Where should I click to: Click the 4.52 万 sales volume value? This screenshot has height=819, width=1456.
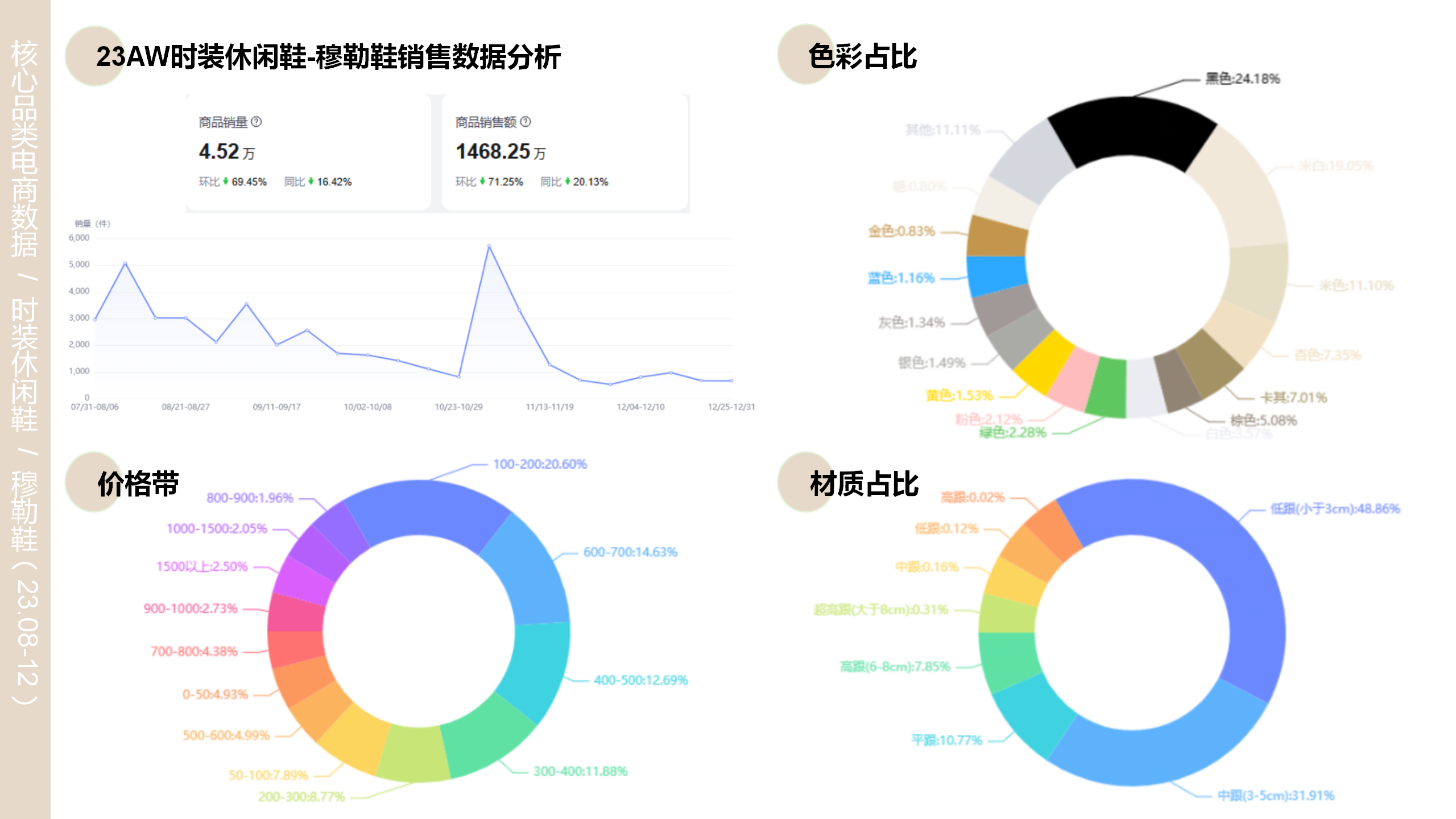tap(227, 152)
